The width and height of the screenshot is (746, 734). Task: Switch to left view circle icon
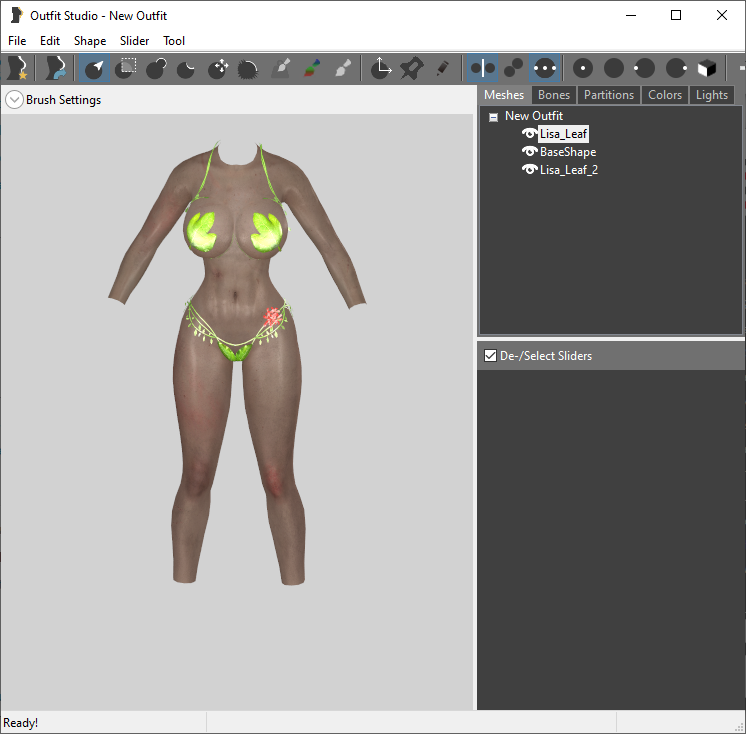pos(644,68)
